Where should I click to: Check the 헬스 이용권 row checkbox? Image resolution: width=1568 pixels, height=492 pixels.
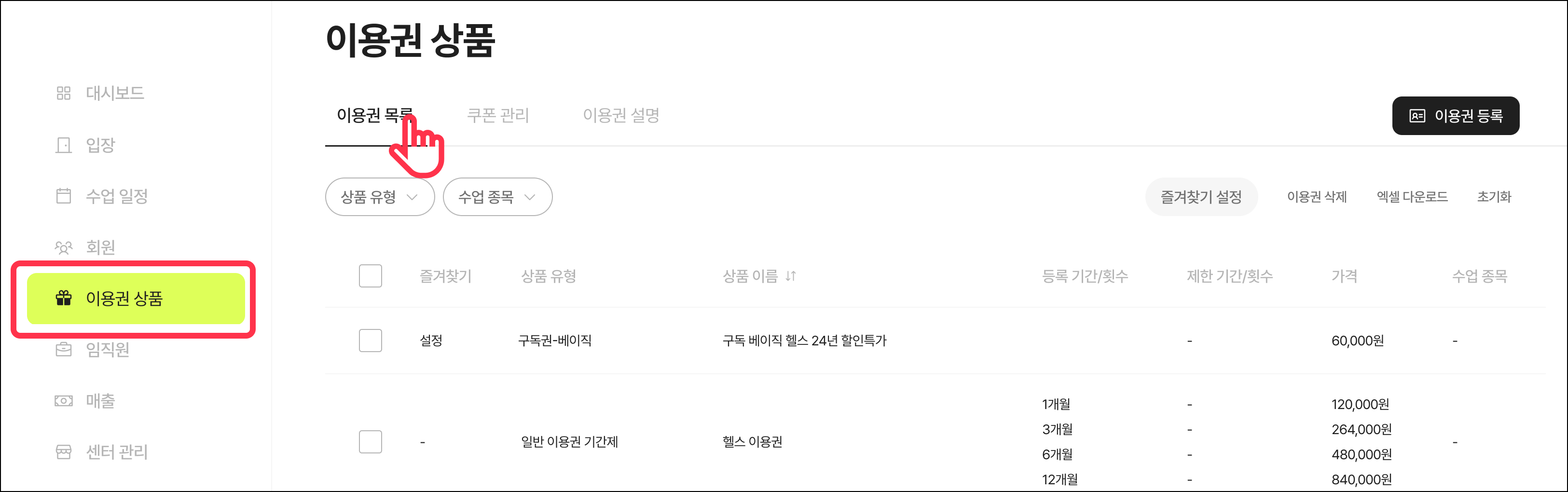[x=370, y=441]
